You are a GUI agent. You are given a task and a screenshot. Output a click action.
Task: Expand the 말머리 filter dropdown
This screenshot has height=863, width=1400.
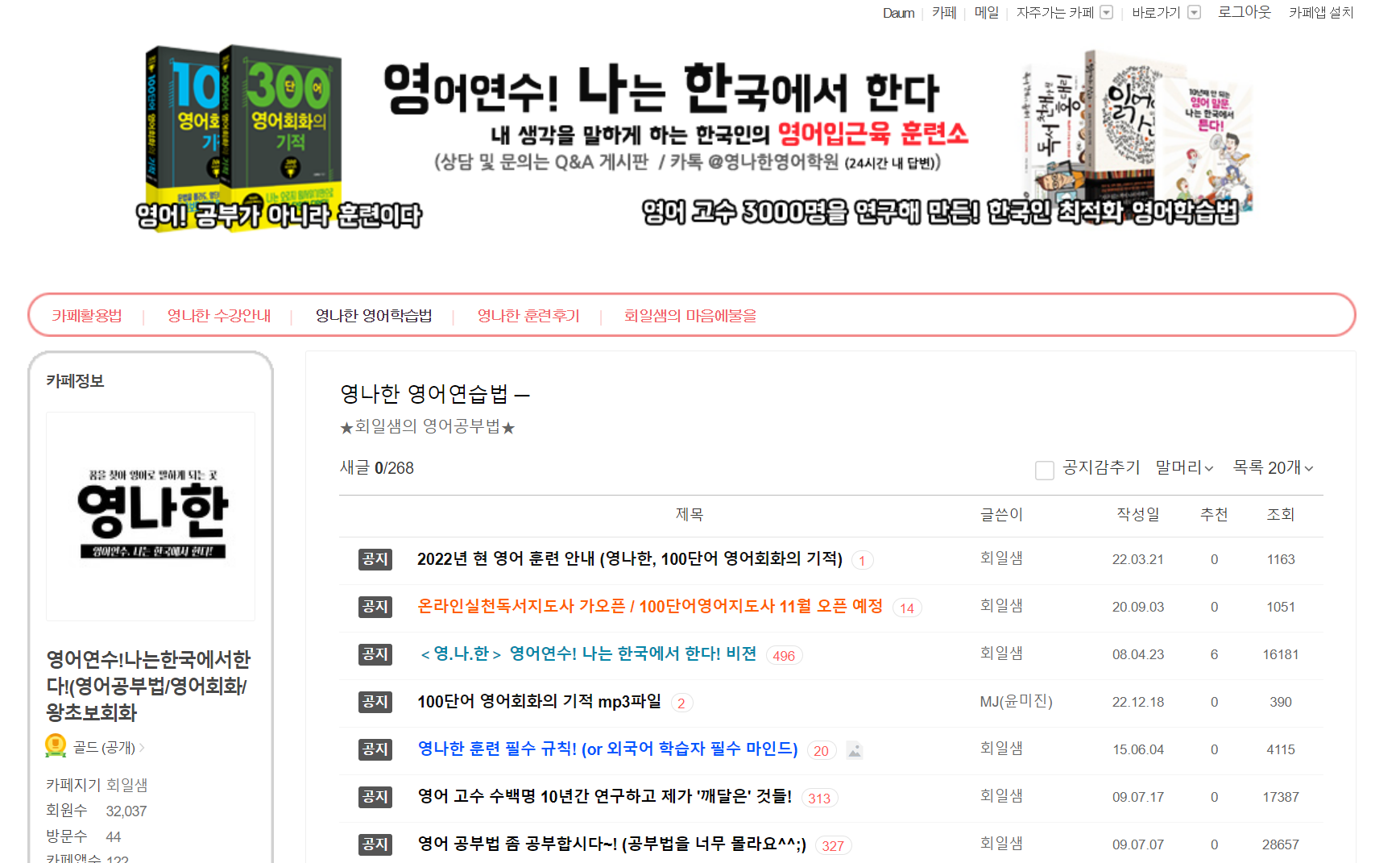tap(1184, 467)
